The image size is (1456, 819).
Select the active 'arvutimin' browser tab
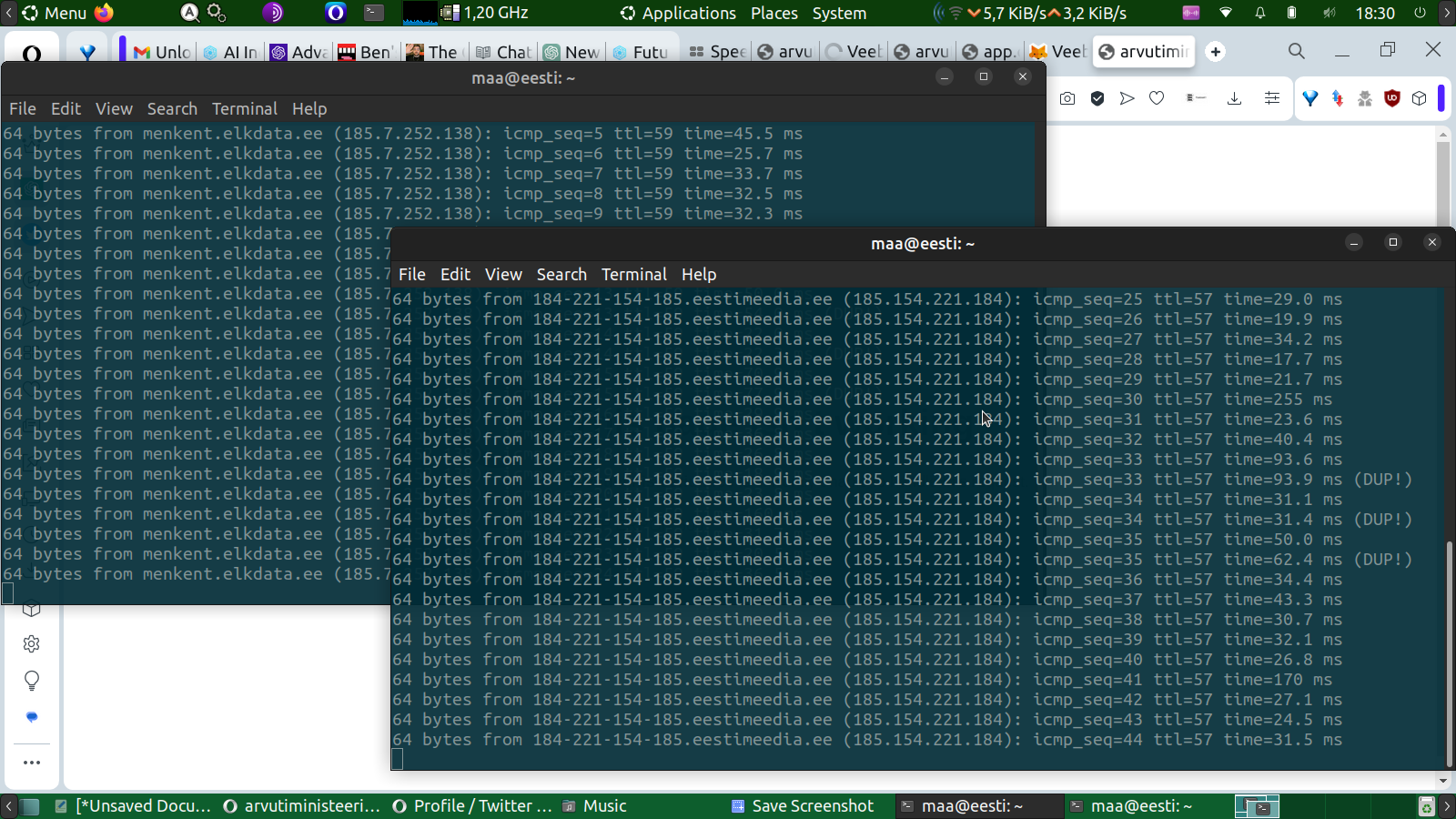point(1144,51)
